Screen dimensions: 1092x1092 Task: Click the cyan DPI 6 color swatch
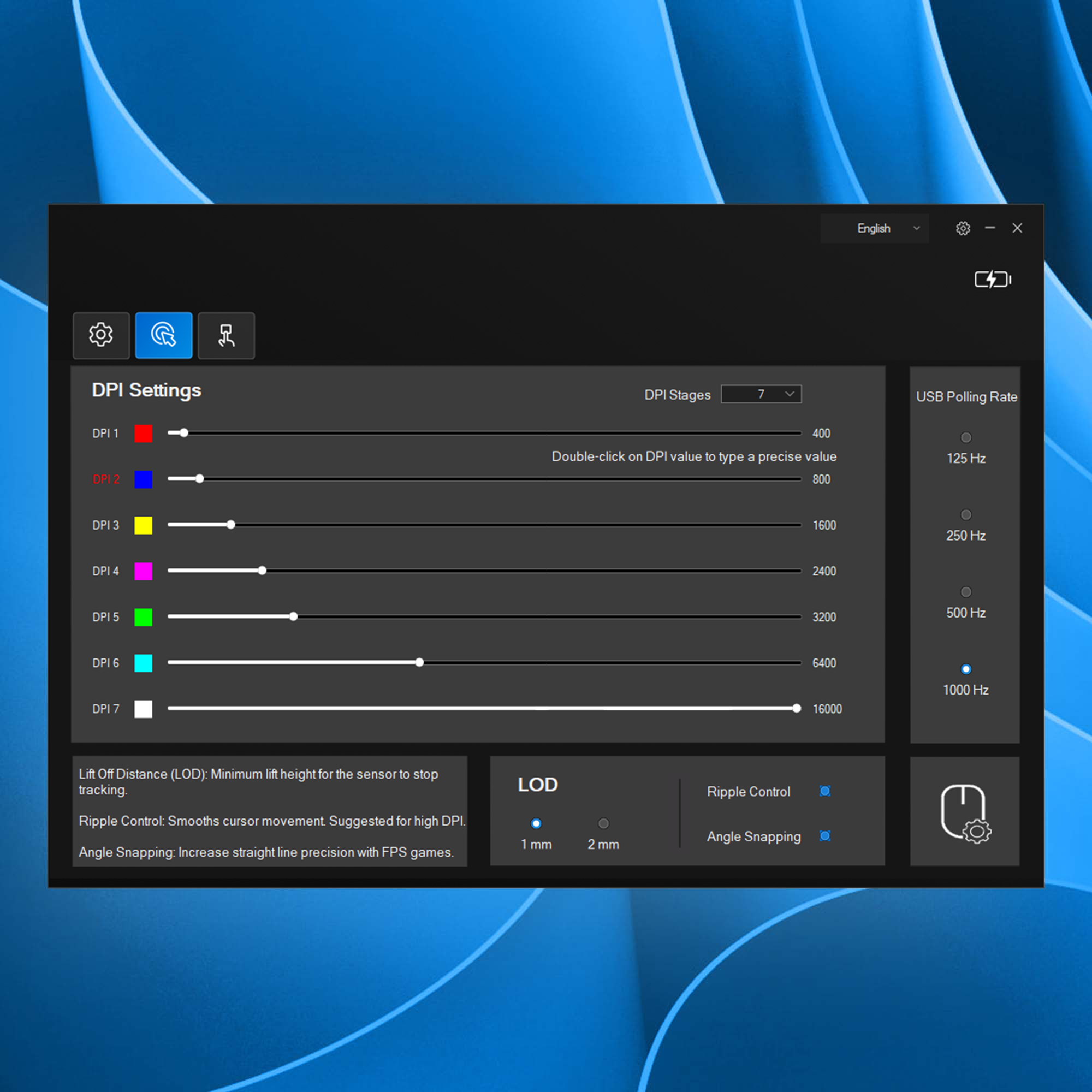tap(144, 663)
